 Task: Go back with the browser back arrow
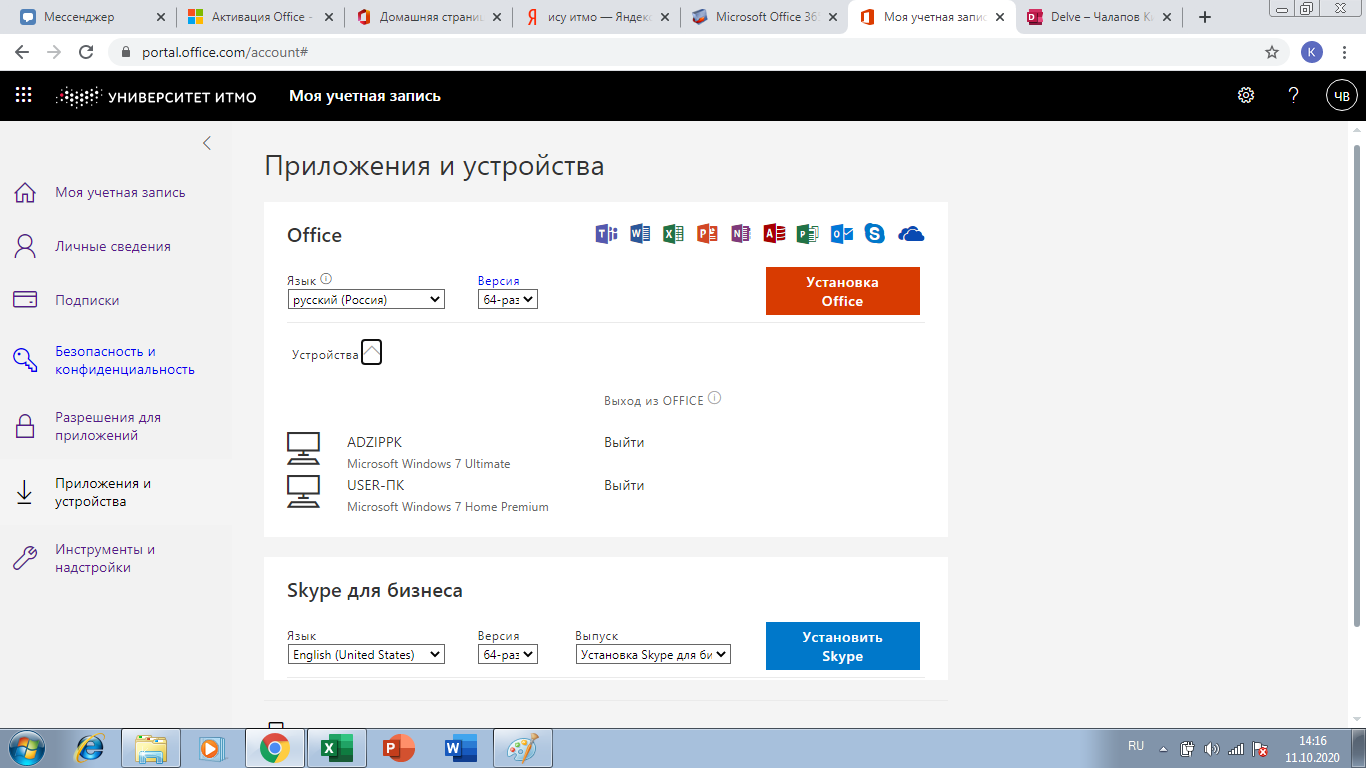pyautogui.click(x=22, y=52)
